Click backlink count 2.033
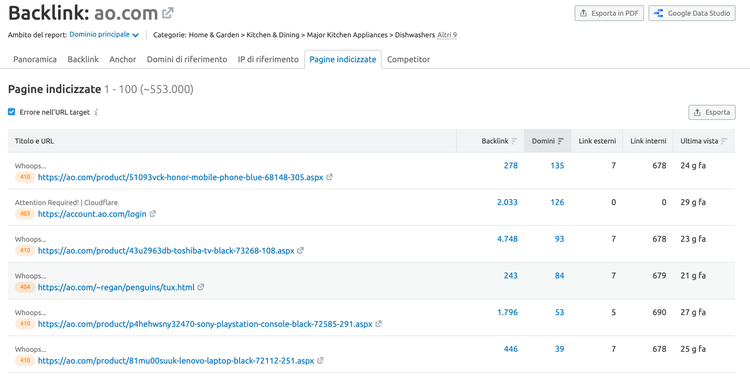This screenshot has height=378, width=750. pyautogui.click(x=507, y=202)
